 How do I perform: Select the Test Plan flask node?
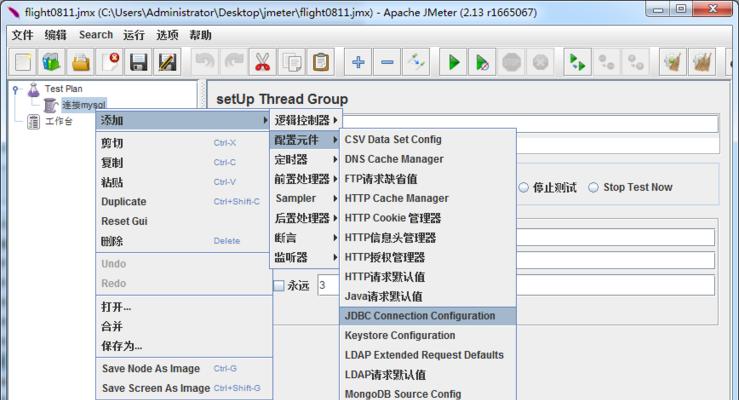[55, 89]
